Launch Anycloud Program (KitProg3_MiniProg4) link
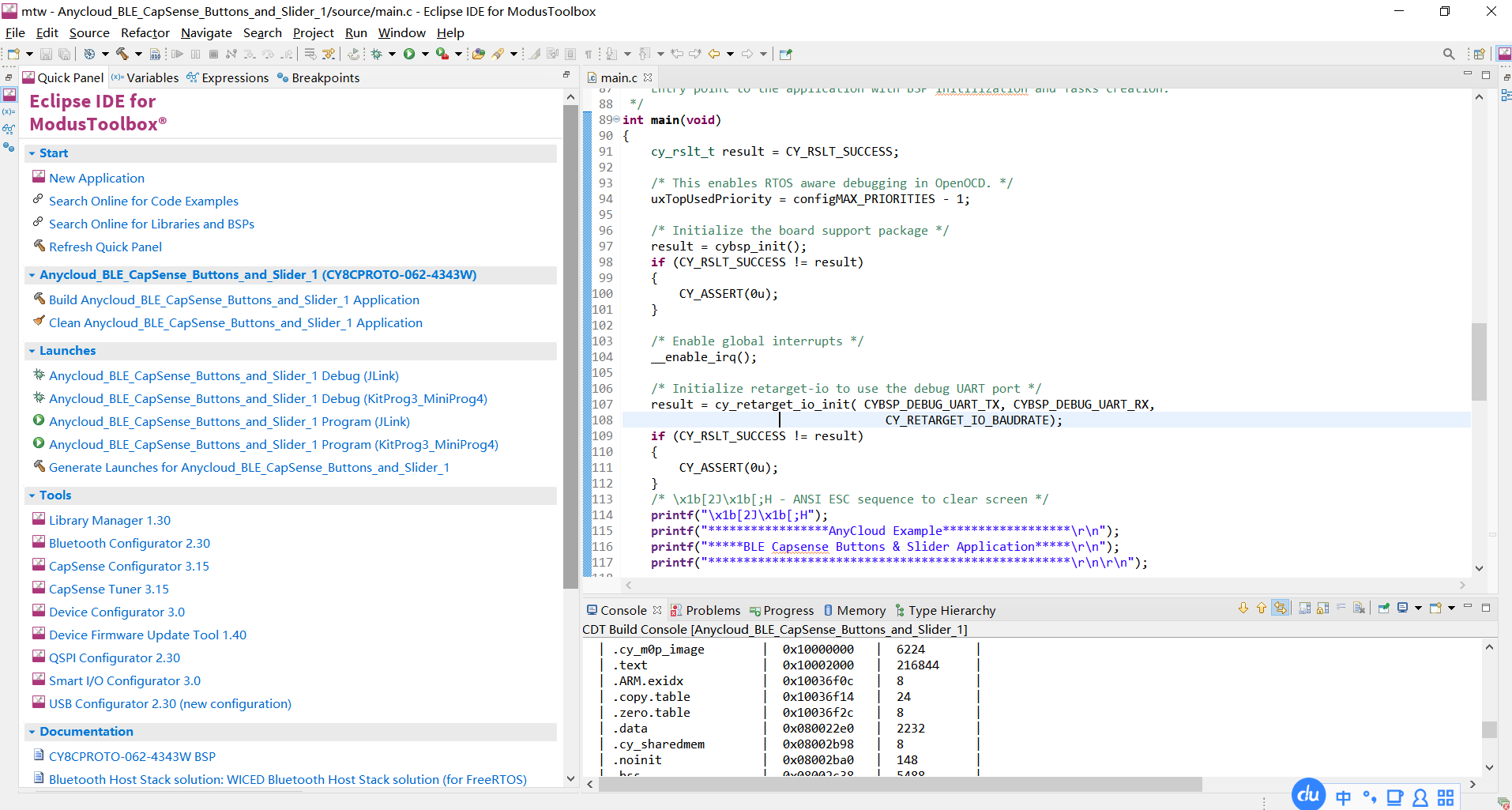Screen dimensions: 1512x810 point(273,444)
